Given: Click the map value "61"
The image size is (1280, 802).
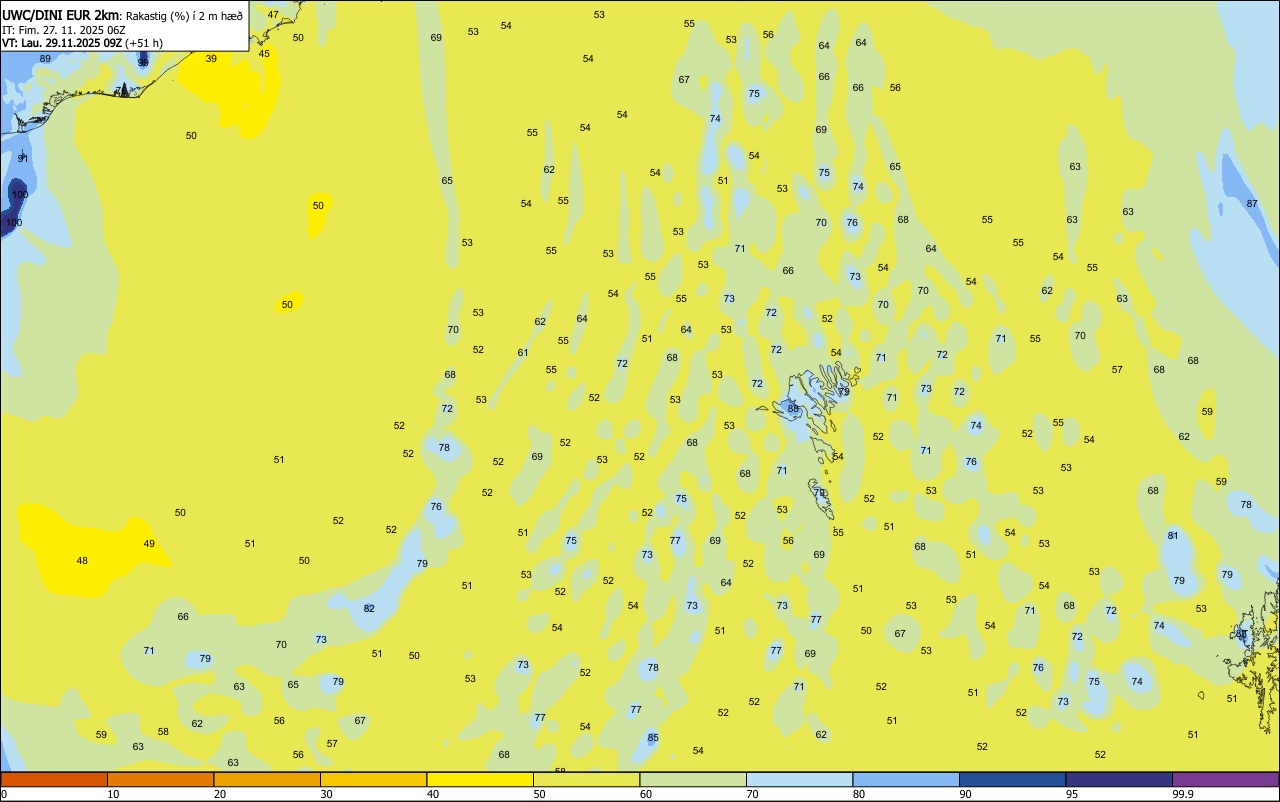Looking at the screenshot, I should (x=523, y=353).
